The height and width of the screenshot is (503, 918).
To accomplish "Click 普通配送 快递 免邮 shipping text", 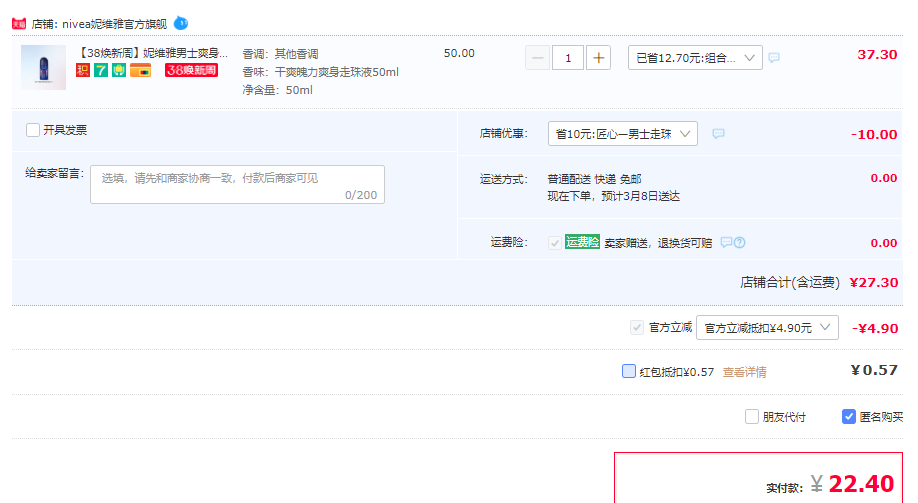I will point(594,179).
